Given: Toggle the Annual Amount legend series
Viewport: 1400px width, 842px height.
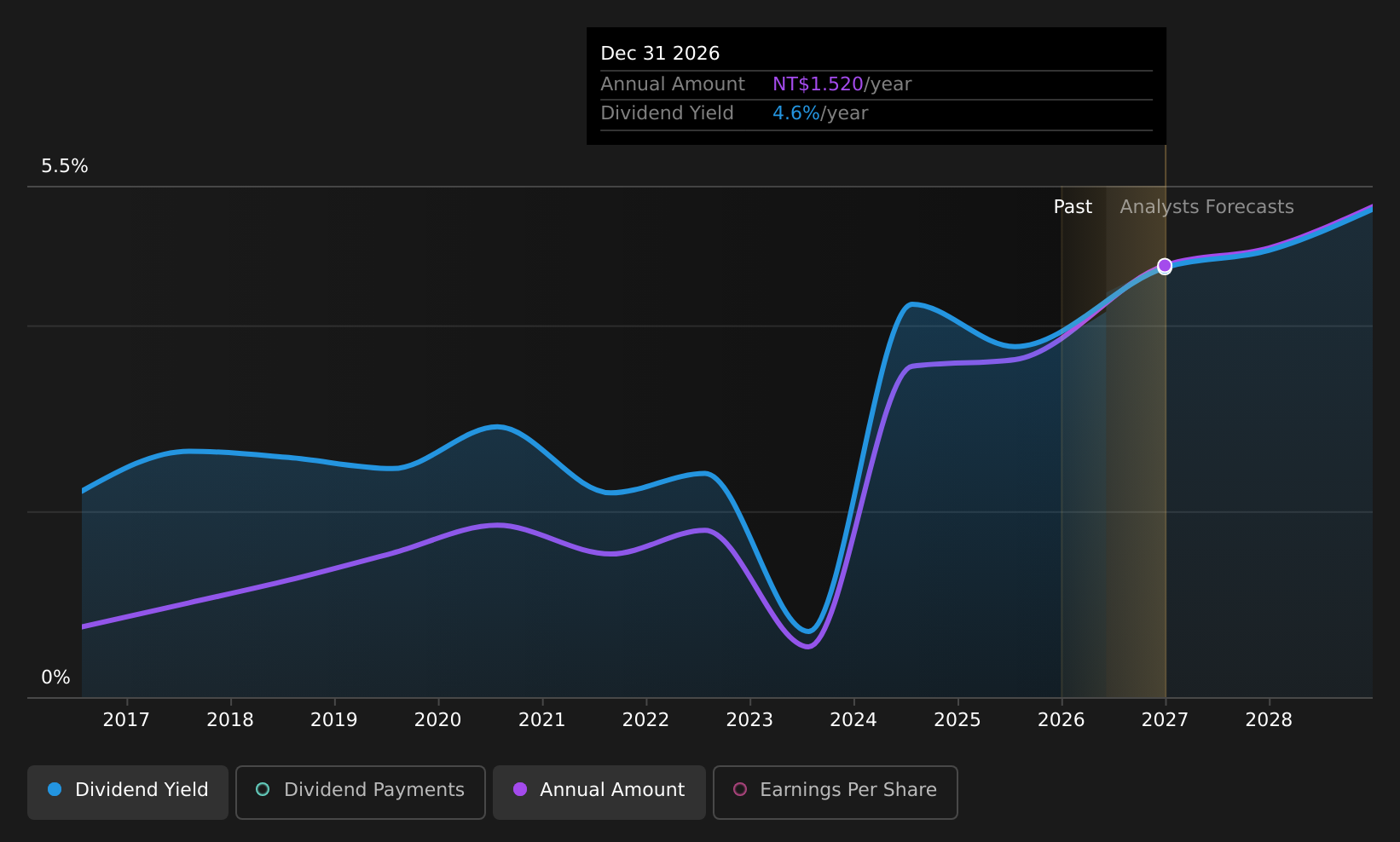Looking at the screenshot, I should click(x=599, y=792).
